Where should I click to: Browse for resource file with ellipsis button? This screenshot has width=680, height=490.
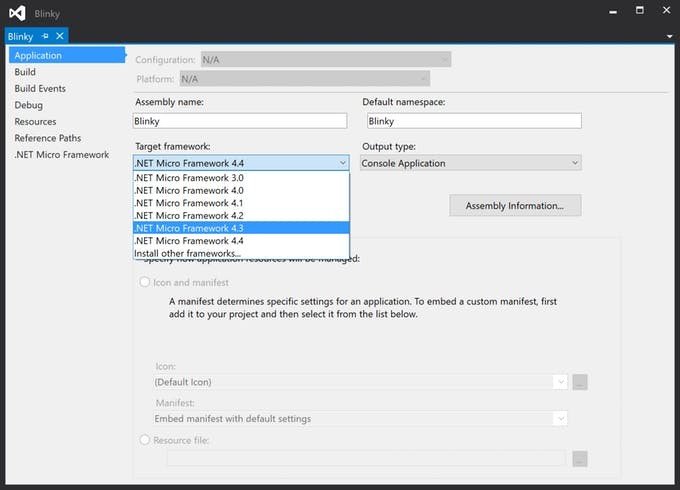(x=580, y=458)
